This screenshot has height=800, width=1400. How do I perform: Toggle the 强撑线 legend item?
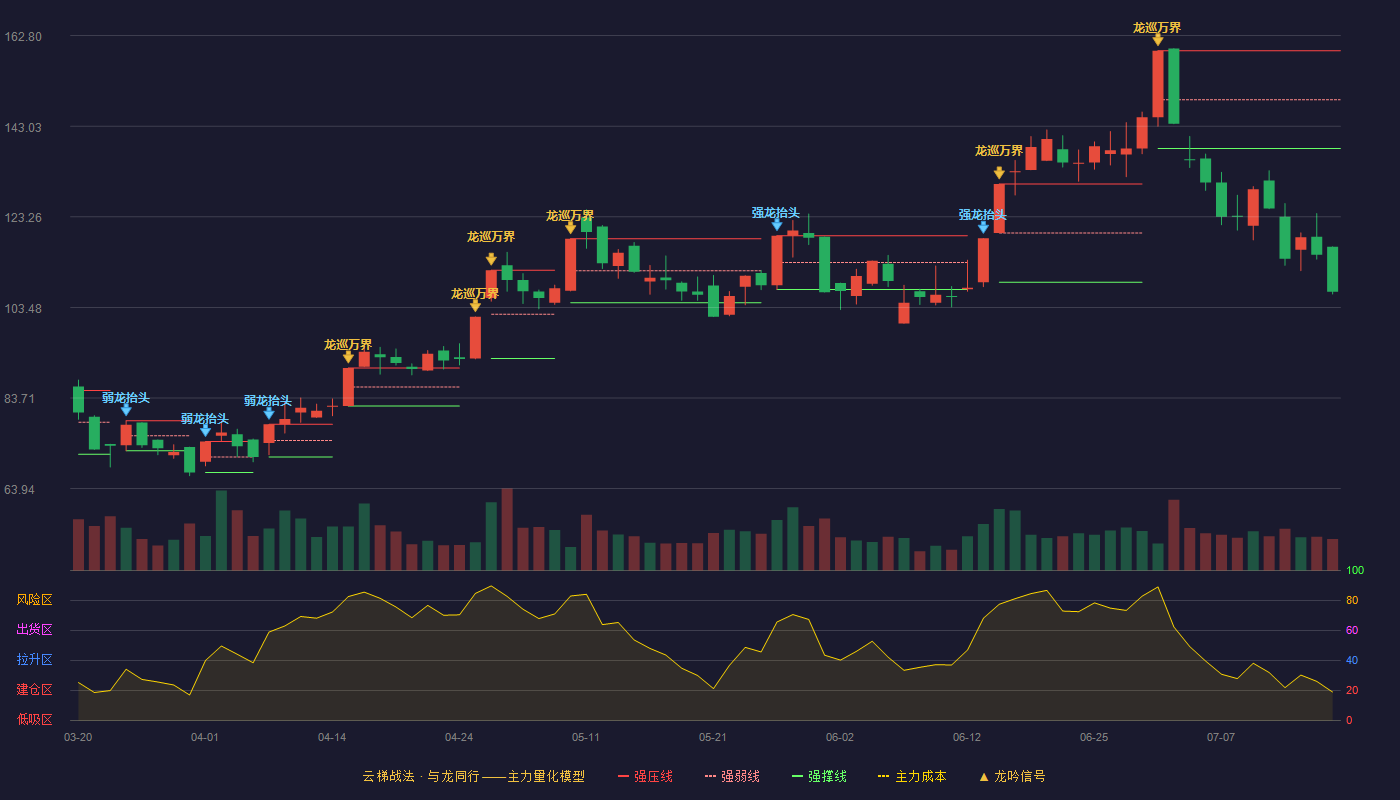(x=819, y=776)
